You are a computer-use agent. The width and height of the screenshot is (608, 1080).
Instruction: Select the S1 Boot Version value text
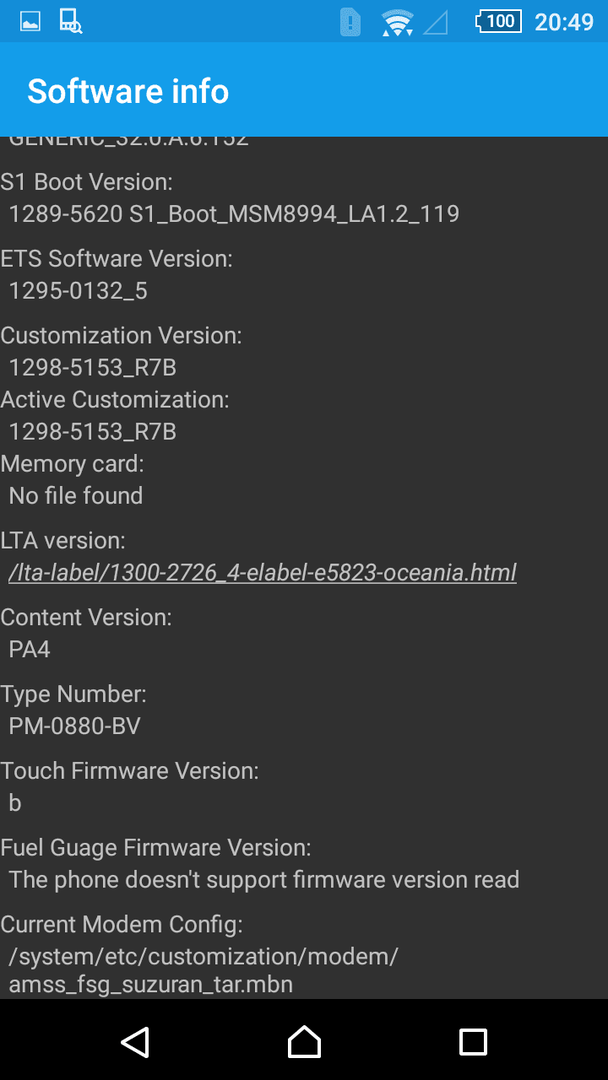click(234, 214)
